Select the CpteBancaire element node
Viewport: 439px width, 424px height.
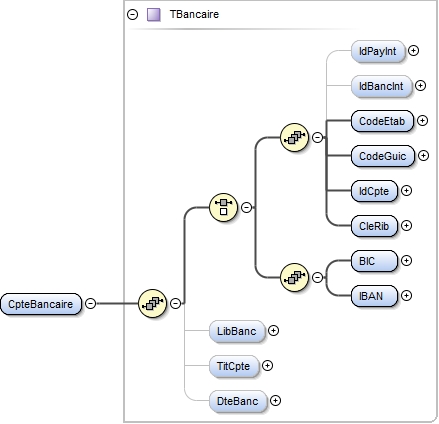[x=41, y=304]
